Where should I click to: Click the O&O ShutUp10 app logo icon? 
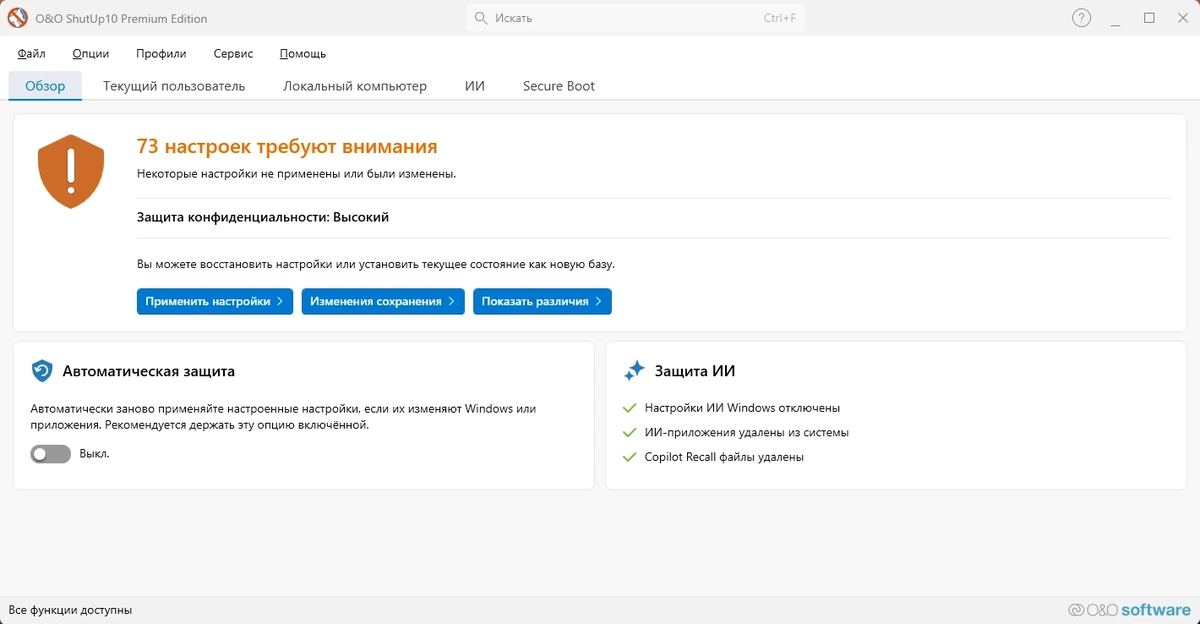pos(18,18)
